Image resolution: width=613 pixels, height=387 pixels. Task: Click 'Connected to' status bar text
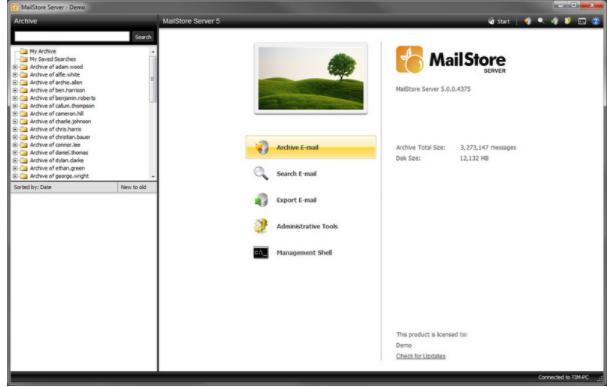(x=563, y=377)
